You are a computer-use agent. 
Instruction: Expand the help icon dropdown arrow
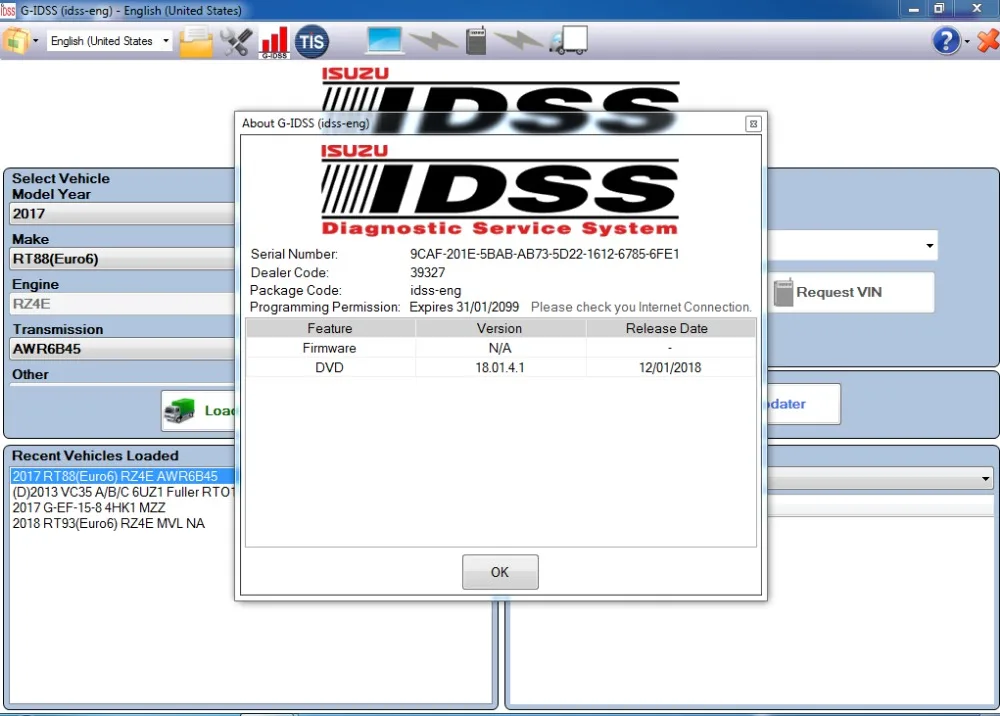click(x=967, y=41)
